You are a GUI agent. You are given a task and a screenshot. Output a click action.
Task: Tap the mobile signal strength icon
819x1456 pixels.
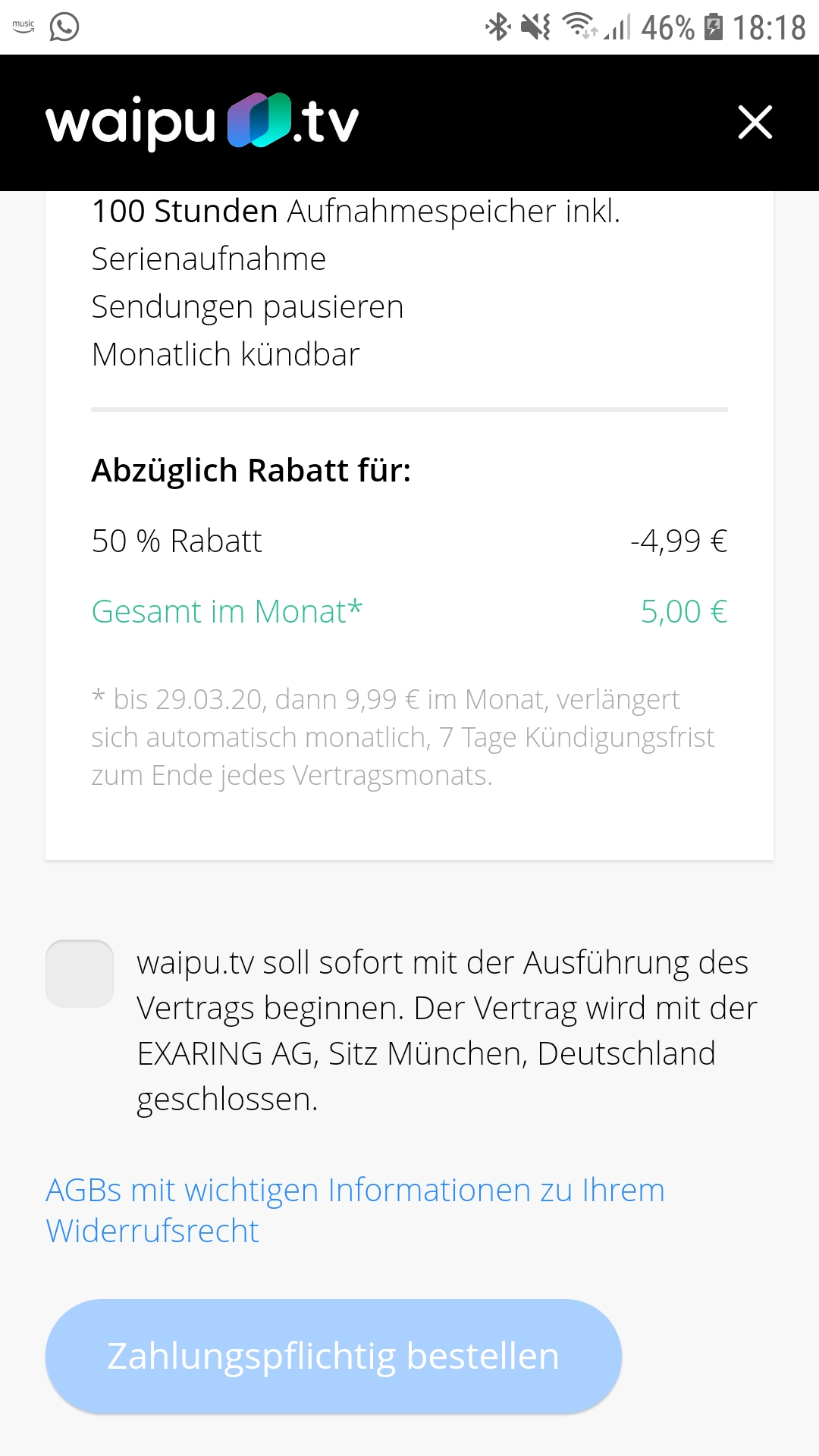[x=619, y=28]
